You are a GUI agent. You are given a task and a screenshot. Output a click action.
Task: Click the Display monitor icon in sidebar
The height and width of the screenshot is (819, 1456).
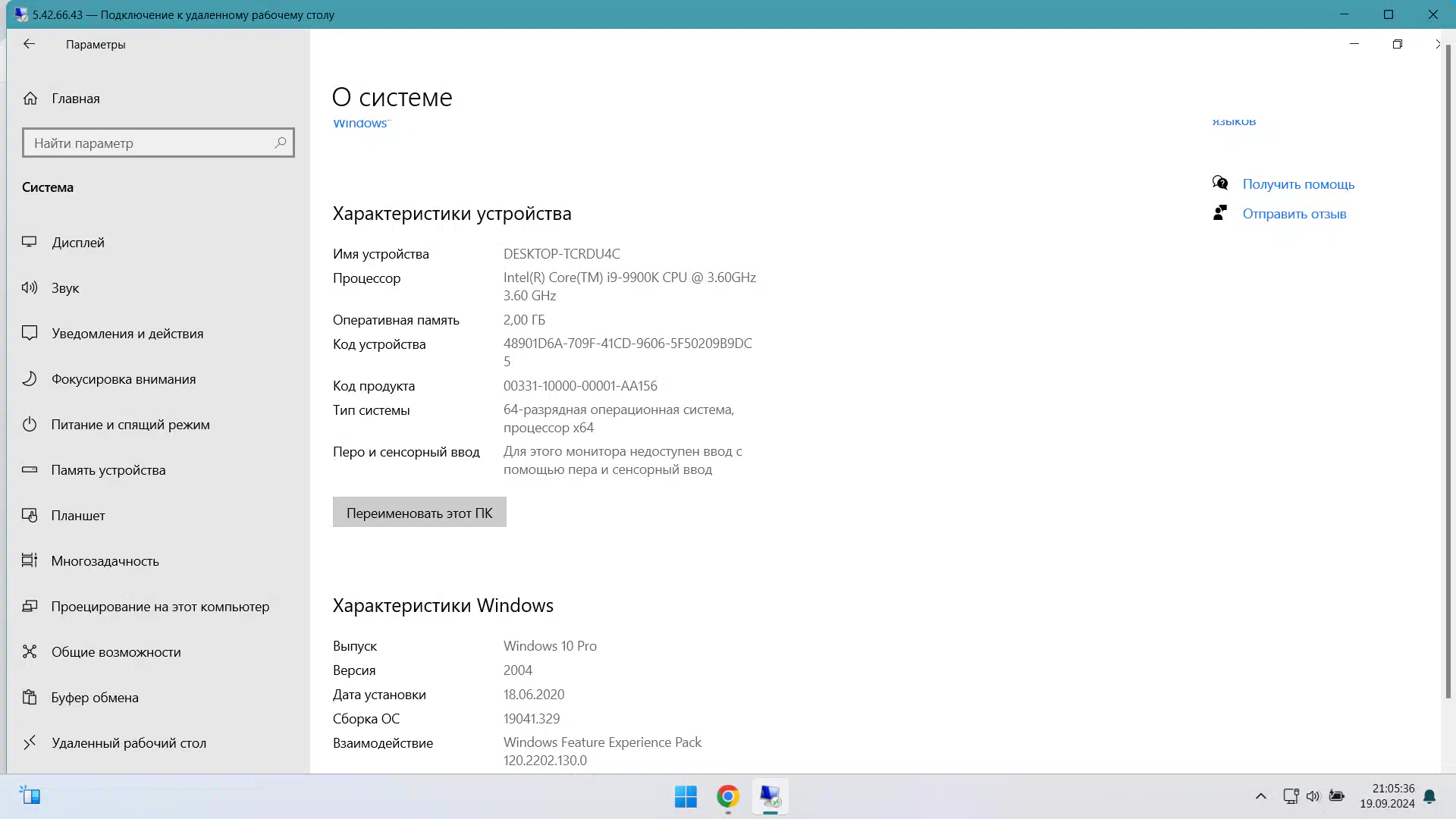(30, 242)
